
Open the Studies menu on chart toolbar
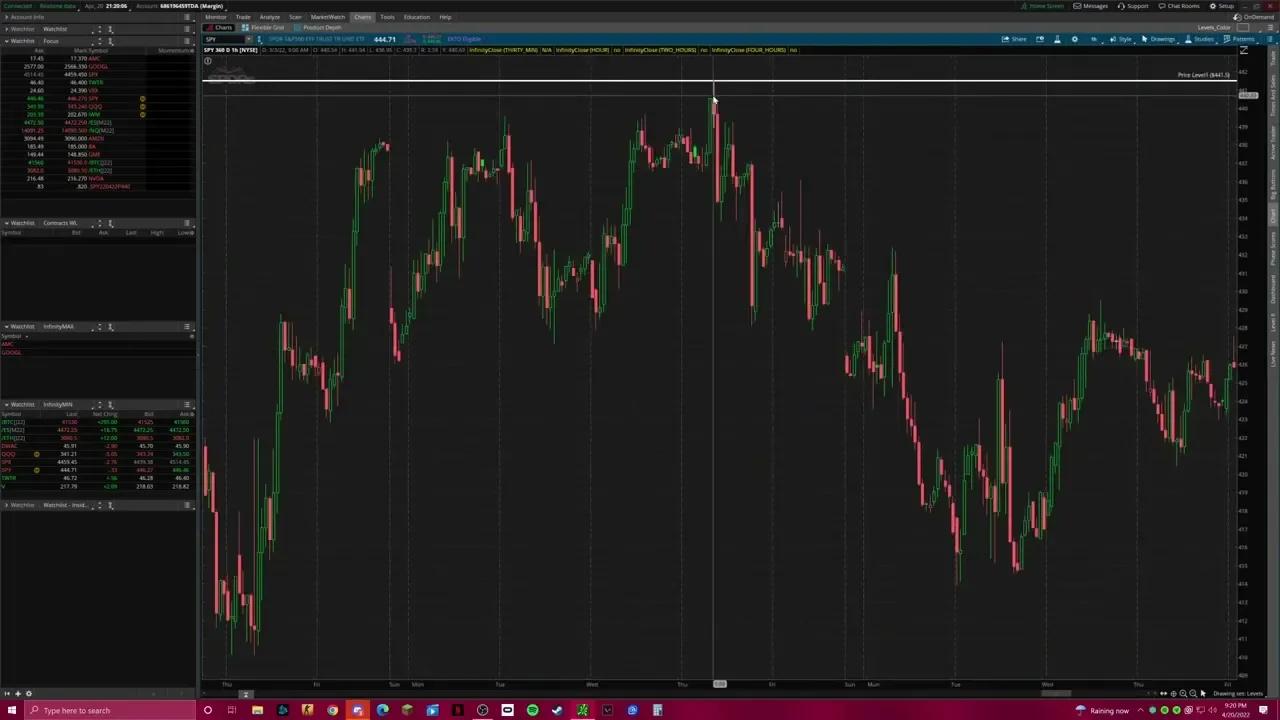click(1199, 39)
